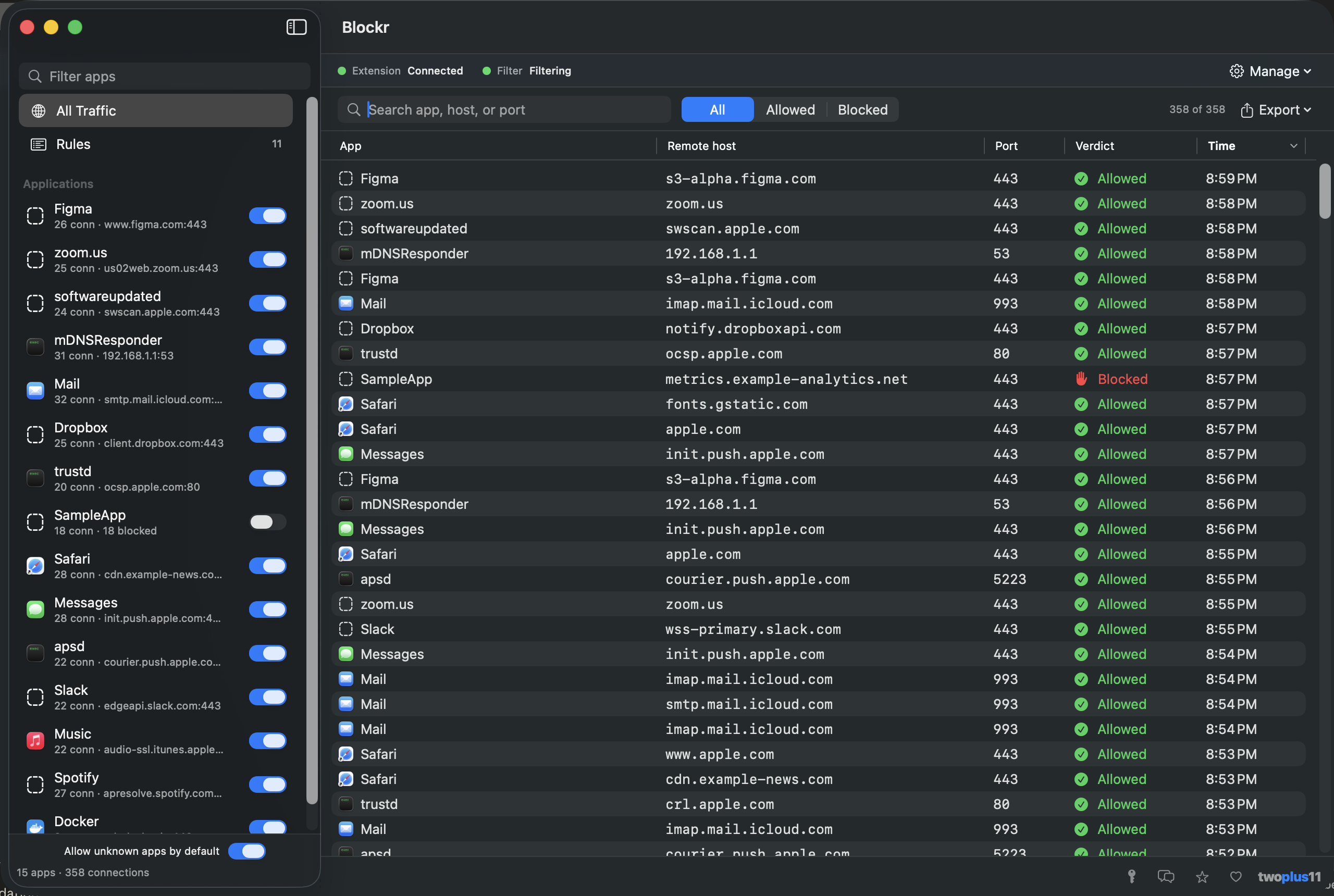Select trustd app in sidebar list
Viewport: 1334px width, 896px height.
coord(155,478)
